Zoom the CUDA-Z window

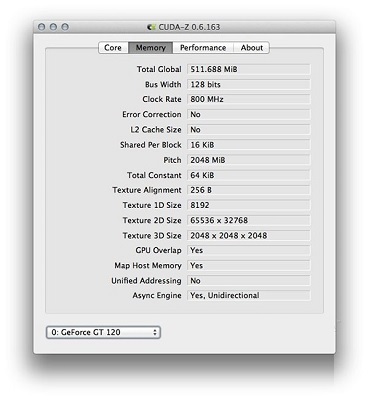tap(65, 27)
